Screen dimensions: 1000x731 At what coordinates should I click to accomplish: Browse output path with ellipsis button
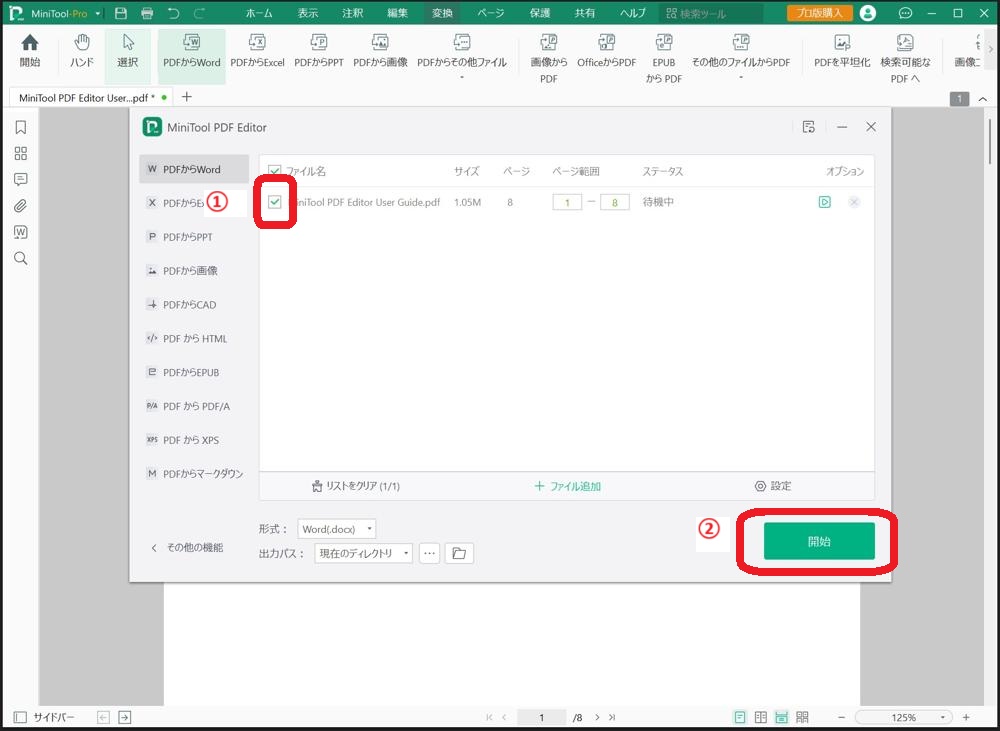click(429, 553)
